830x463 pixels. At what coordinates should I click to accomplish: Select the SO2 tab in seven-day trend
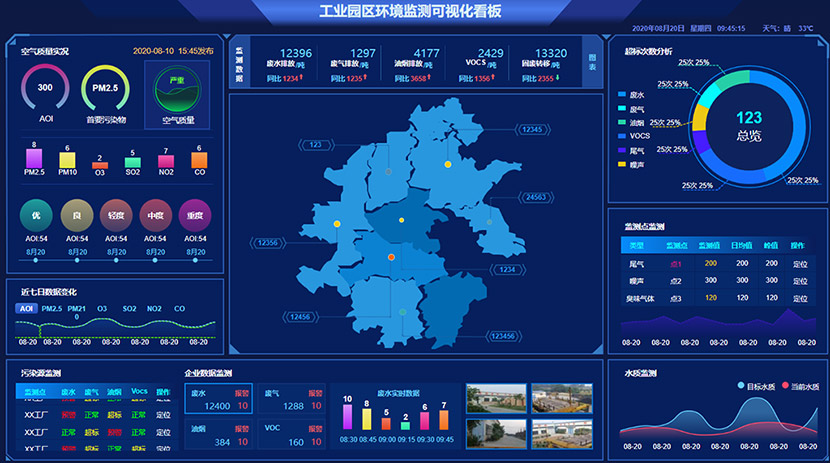[x=129, y=309]
